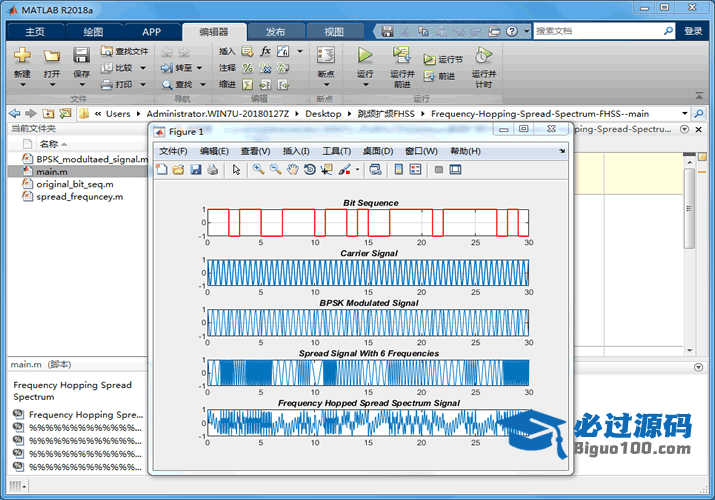Click Insert Colorbar icon in Figure 1
Image resolution: width=715 pixels, height=500 pixels.
coord(399,170)
